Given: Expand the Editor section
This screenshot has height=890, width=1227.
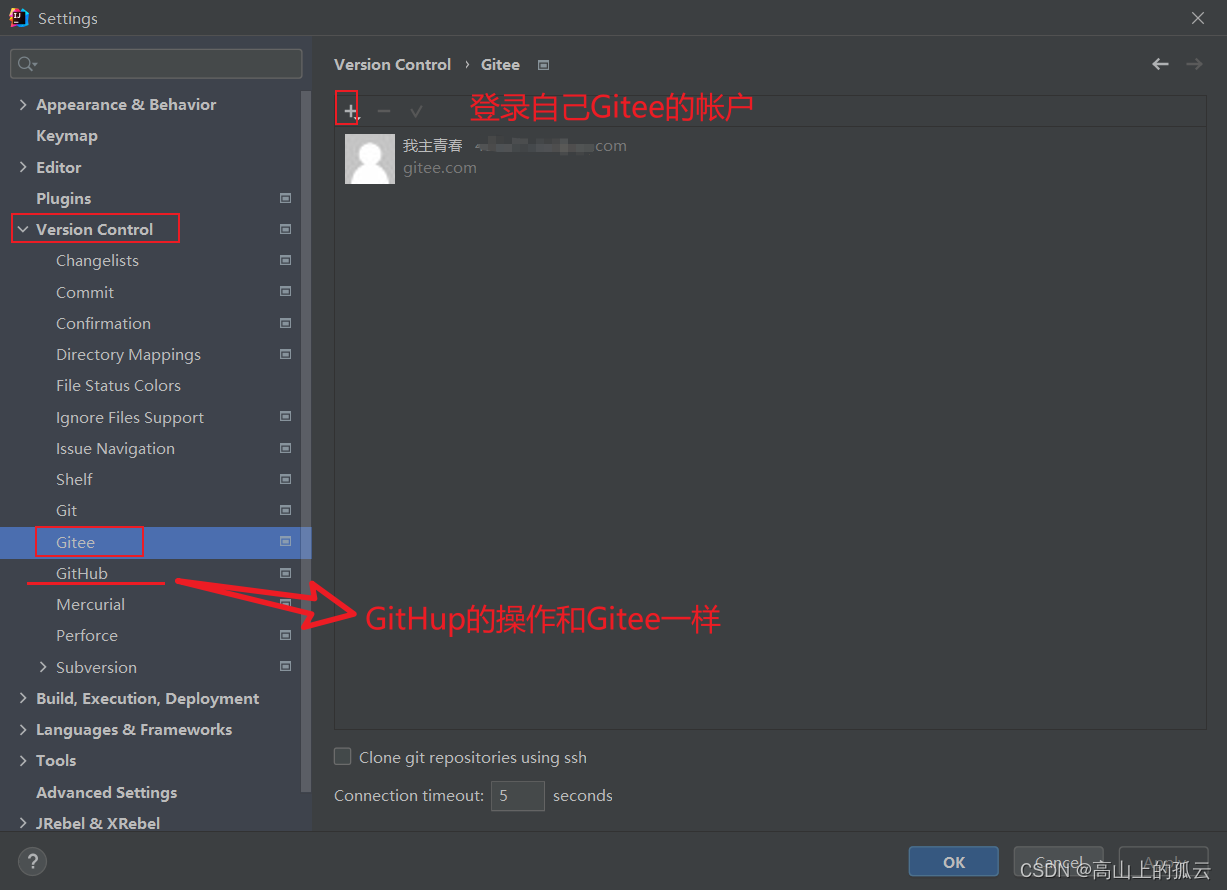Looking at the screenshot, I should coord(23,167).
